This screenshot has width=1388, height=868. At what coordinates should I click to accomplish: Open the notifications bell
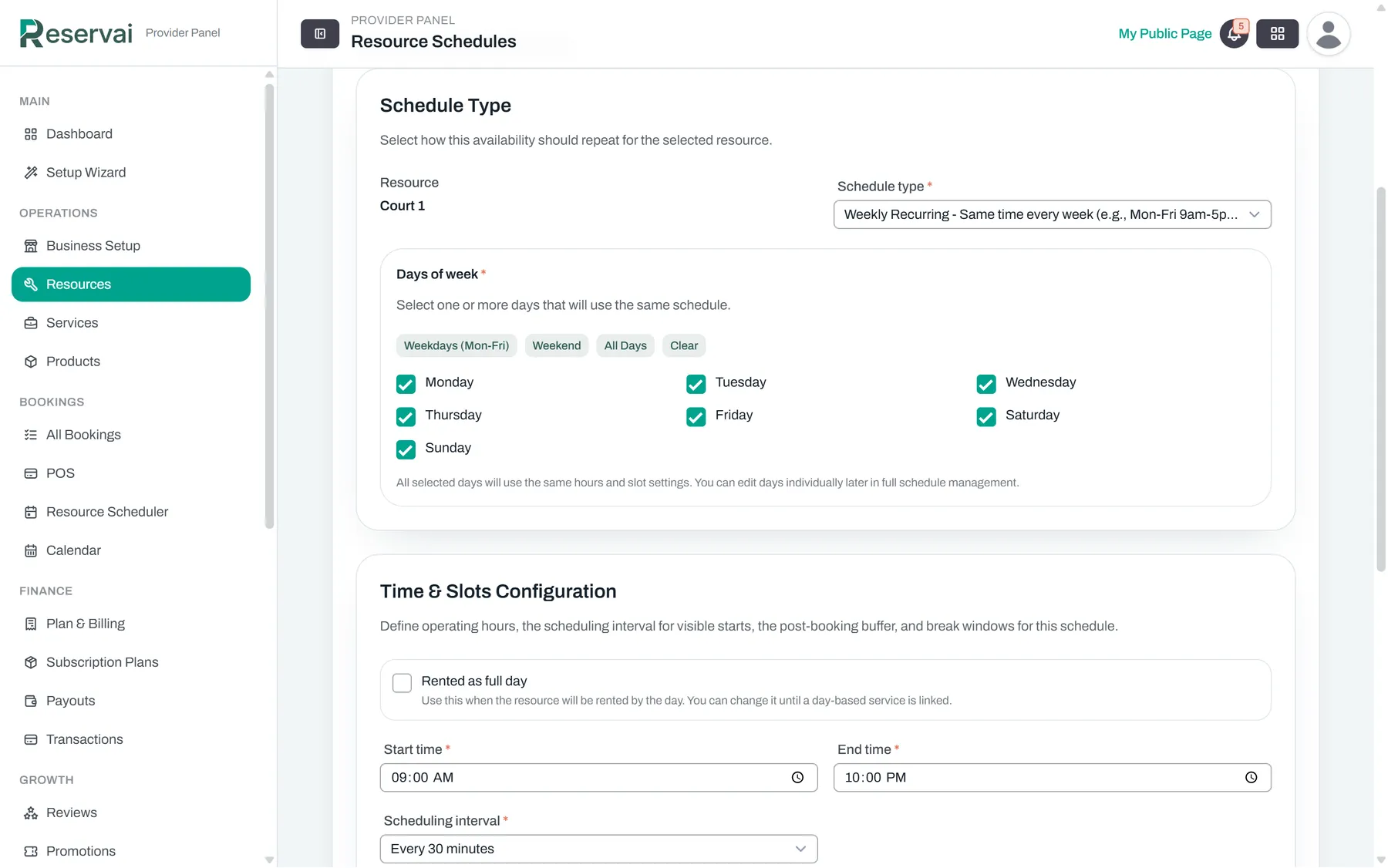click(1234, 34)
